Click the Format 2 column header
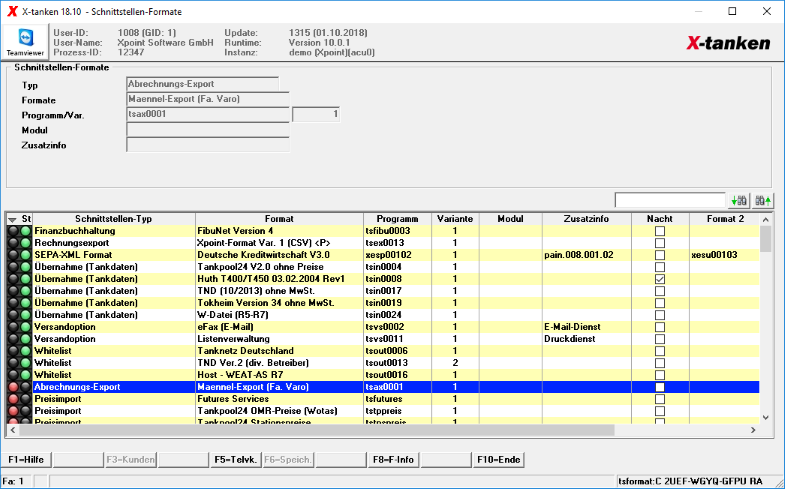The height and width of the screenshot is (489, 785). 725,219
